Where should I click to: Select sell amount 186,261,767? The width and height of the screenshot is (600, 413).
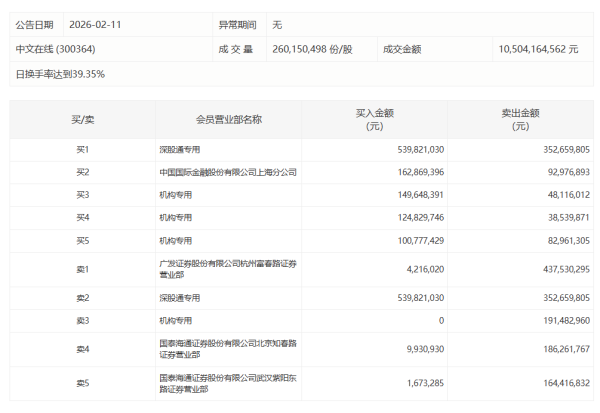pyautogui.click(x=566, y=349)
